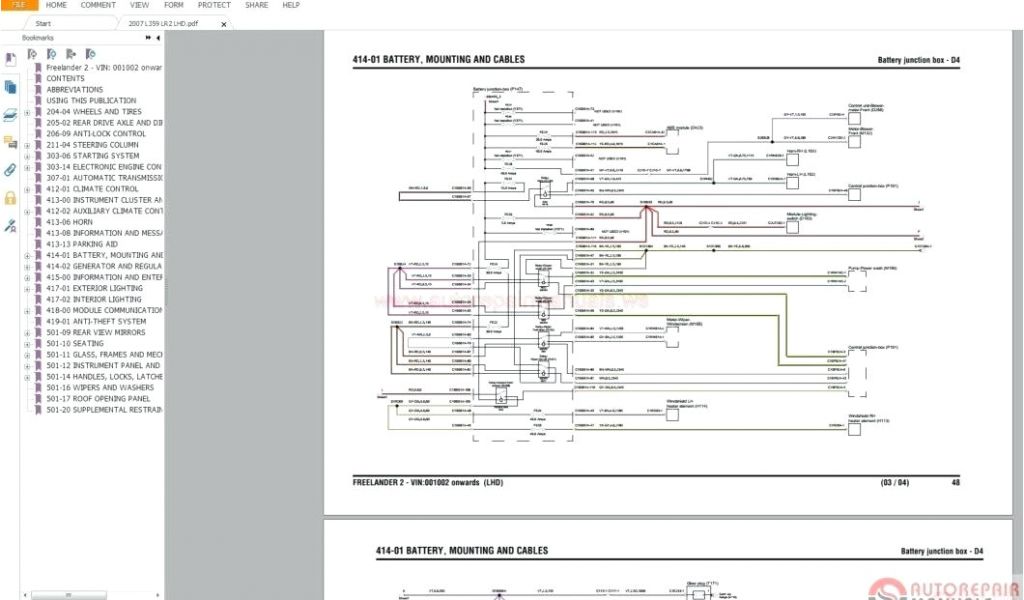Jump to the CONTENTS bookmark
This screenshot has height=600, width=1024.
(x=65, y=78)
